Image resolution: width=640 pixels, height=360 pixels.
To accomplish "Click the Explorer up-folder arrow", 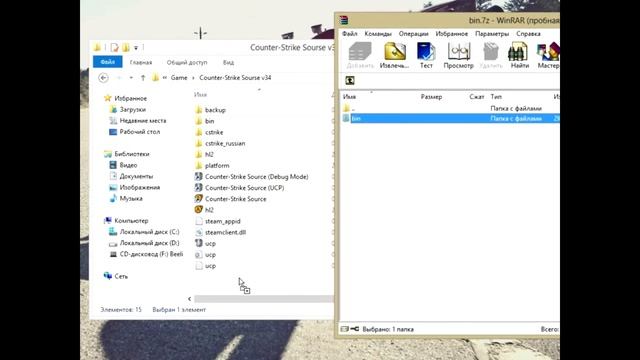I will coord(143,78).
